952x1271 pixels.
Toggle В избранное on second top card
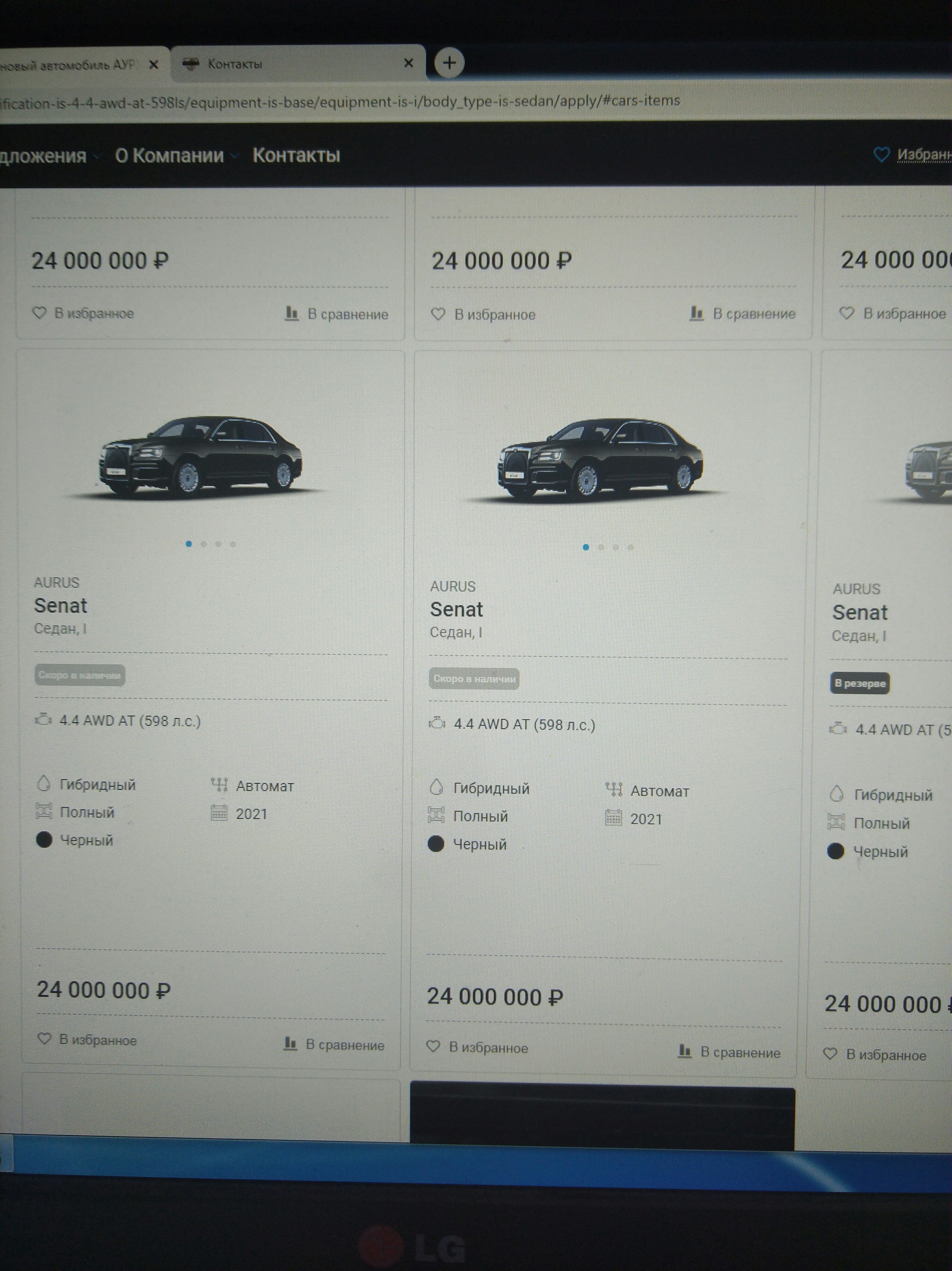click(x=483, y=314)
